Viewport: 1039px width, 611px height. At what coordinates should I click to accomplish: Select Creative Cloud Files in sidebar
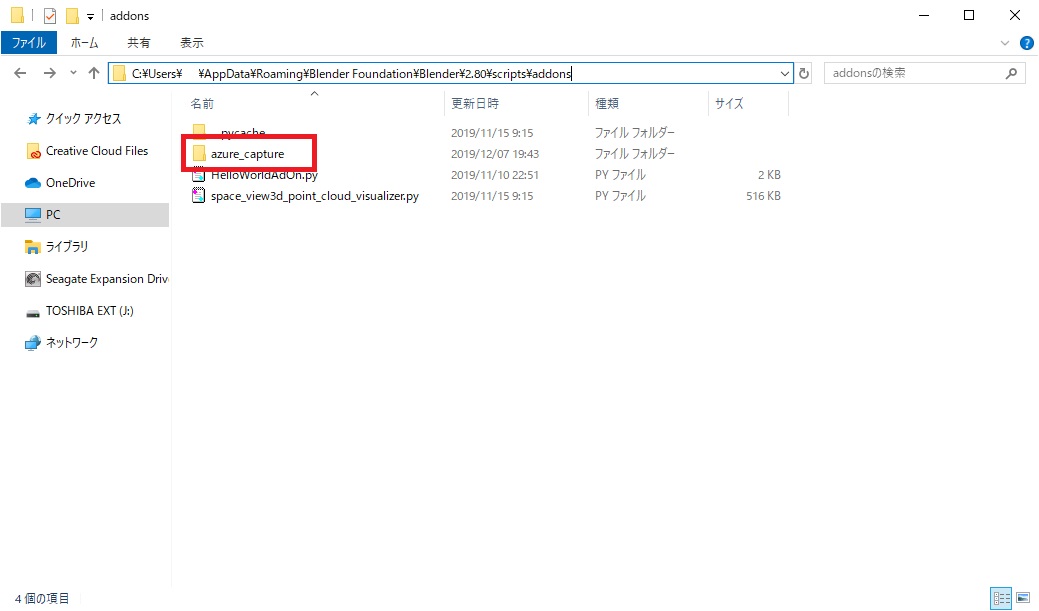97,151
